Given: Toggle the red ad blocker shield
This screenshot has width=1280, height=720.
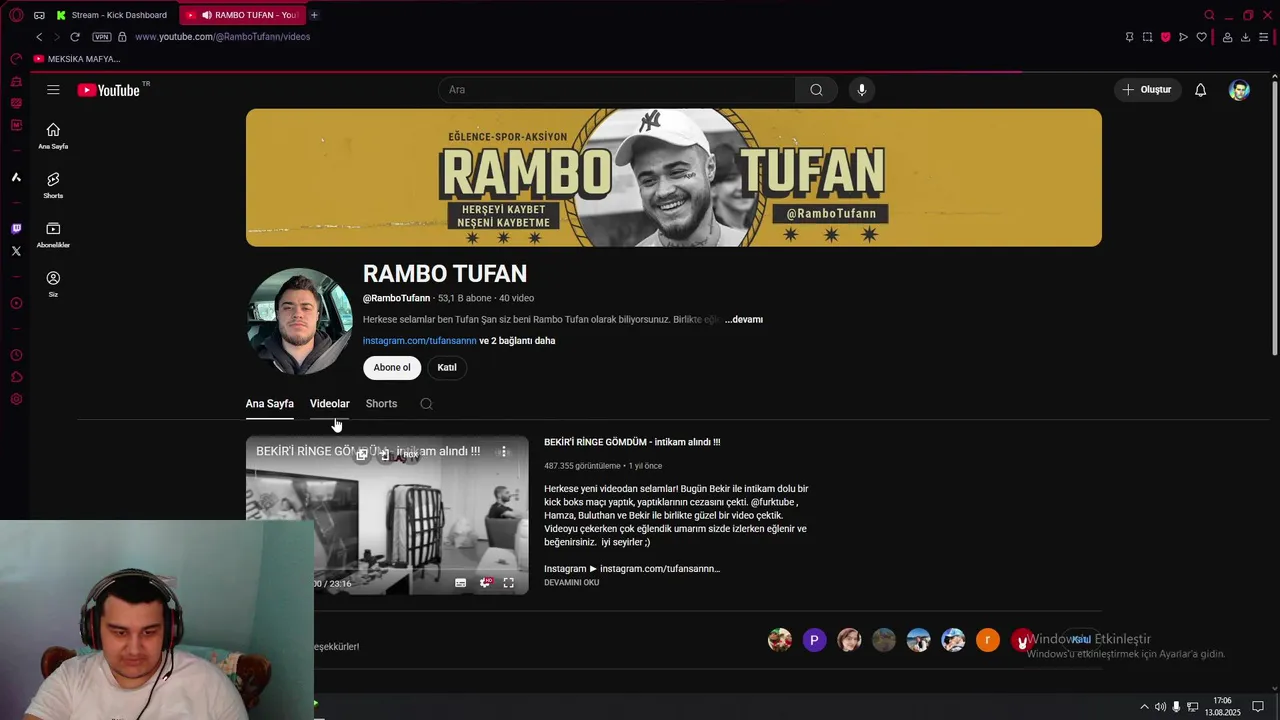Looking at the screenshot, I should [1165, 37].
